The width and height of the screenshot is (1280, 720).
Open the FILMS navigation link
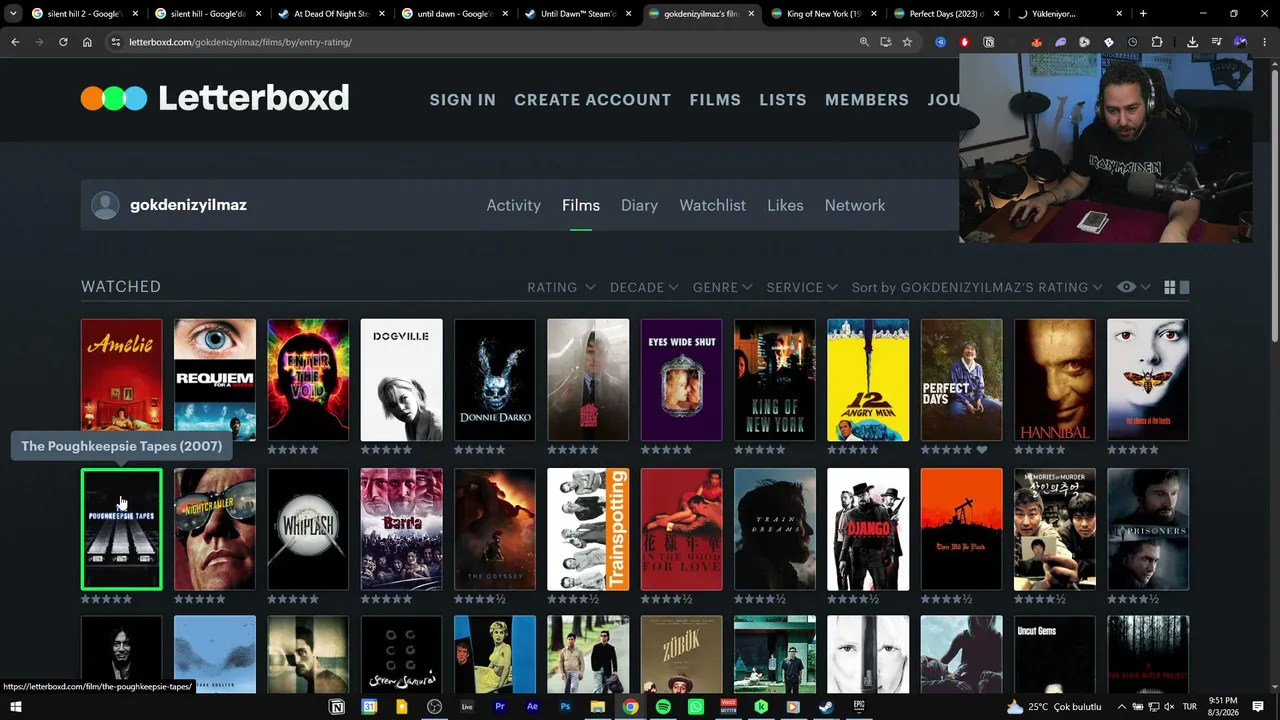(715, 100)
